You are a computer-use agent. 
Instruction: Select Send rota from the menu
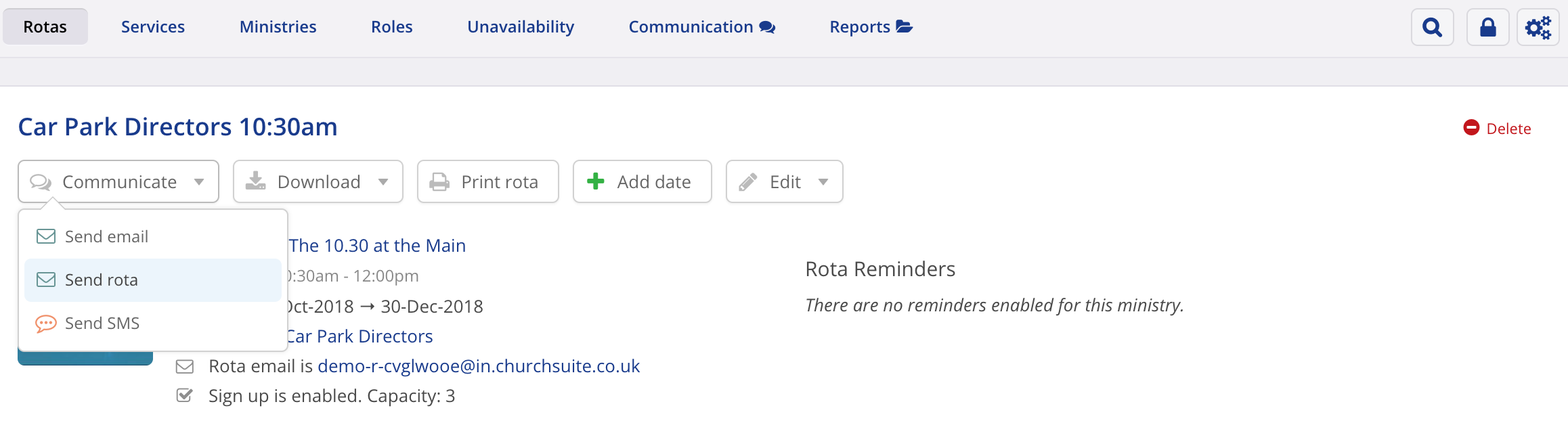click(x=102, y=280)
